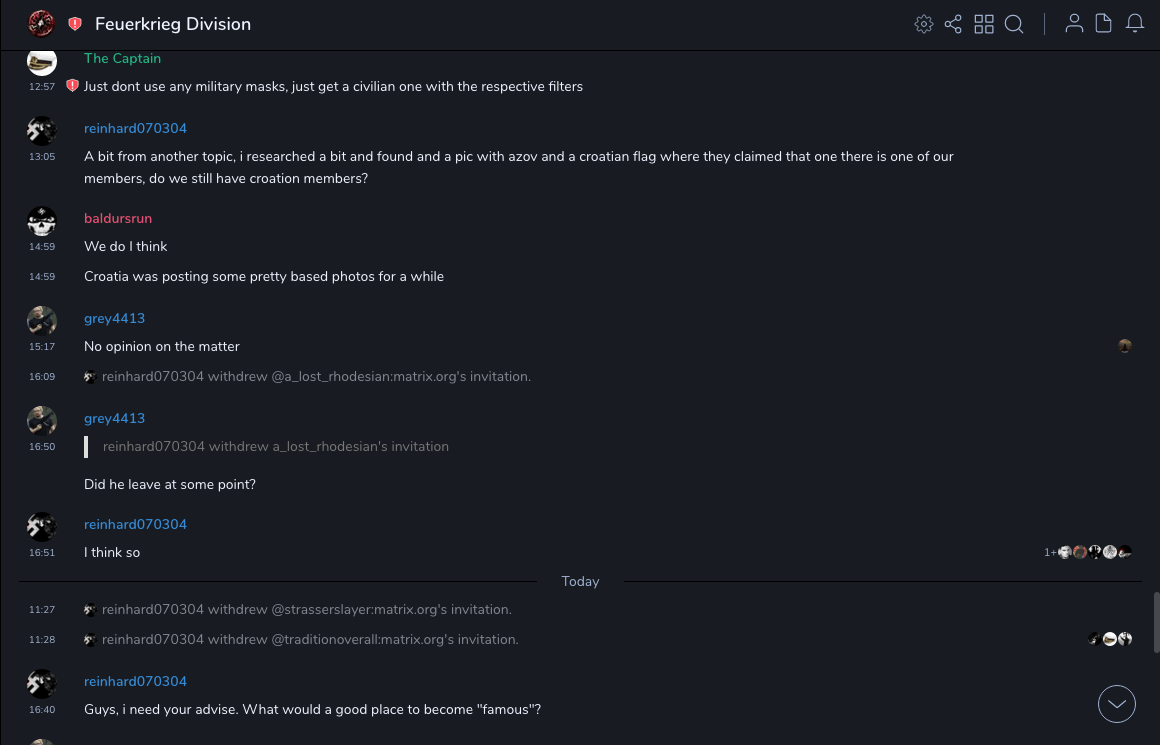The width and height of the screenshot is (1160, 745).
Task: Expand read receipts on the 11:28 event
Action: point(1110,639)
